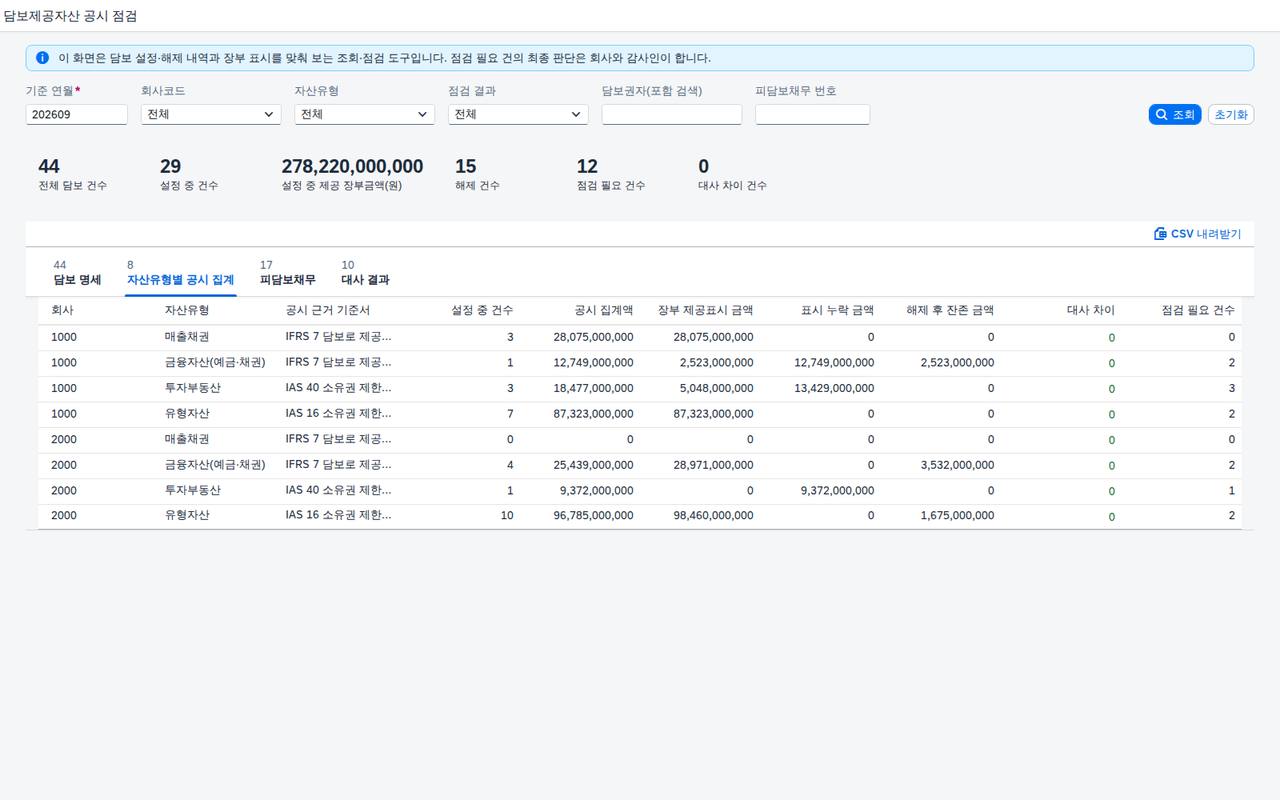The image size is (1280, 800).
Task: Click the info icon in the notice banner
Action: click(x=42, y=58)
